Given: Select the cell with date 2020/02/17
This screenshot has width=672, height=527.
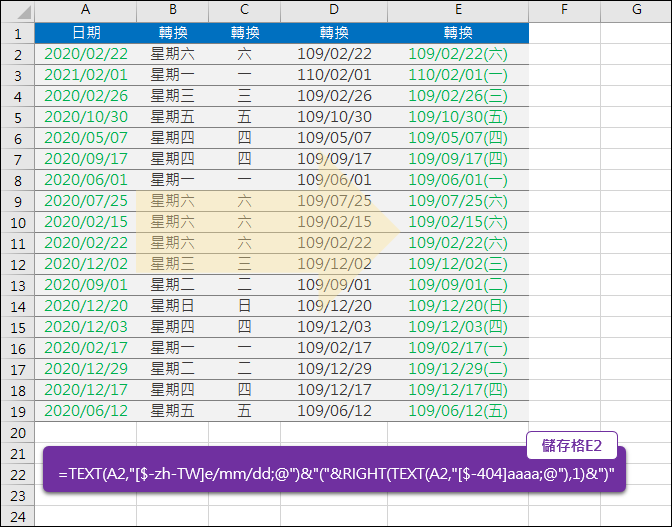Looking at the screenshot, I should click(x=86, y=348).
